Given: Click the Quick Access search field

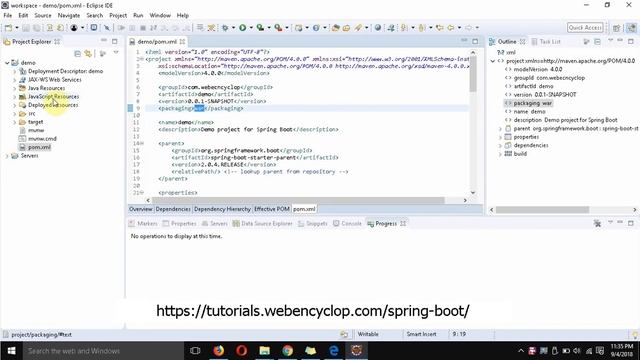Looking at the screenshot, I should click(585, 28).
